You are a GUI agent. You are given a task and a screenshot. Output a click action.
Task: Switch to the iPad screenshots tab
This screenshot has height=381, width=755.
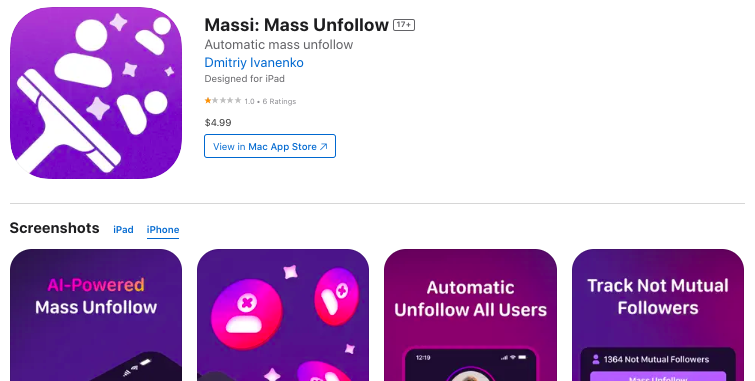coord(123,230)
